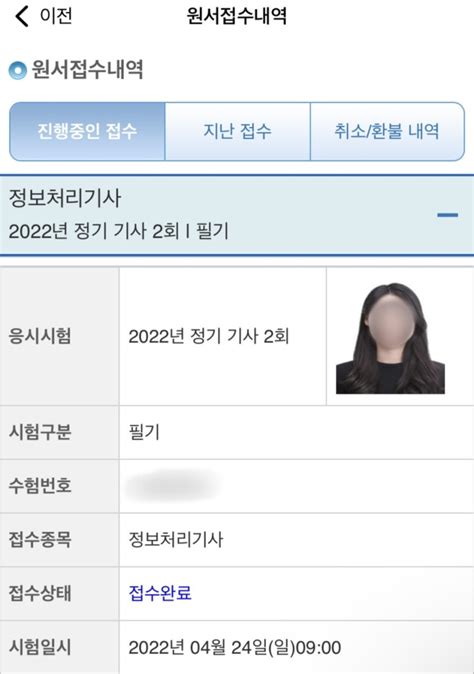Select the 응시시험 row label
Screen dimensions: 474x674
(40, 336)
